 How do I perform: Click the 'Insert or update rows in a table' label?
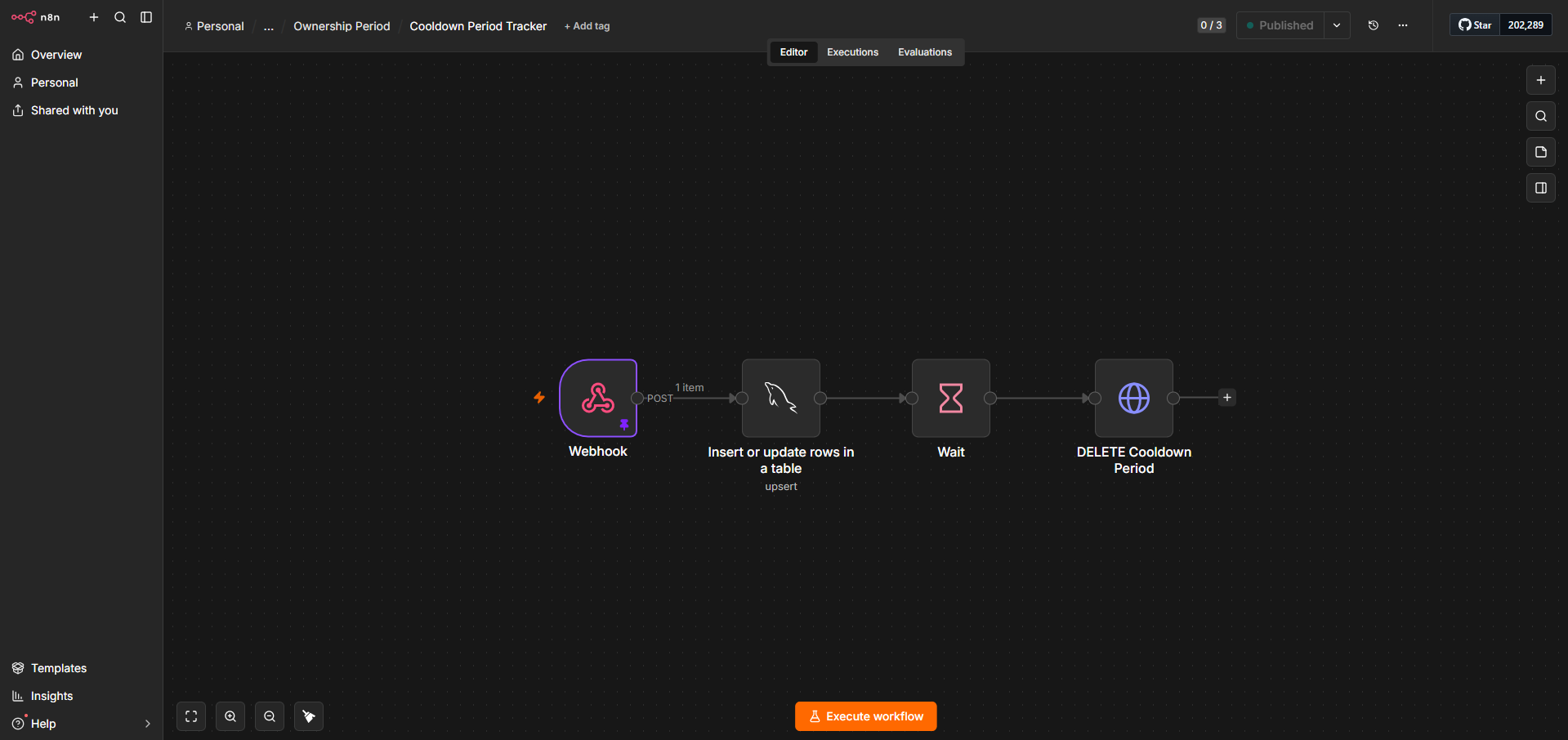click(781, 460)
